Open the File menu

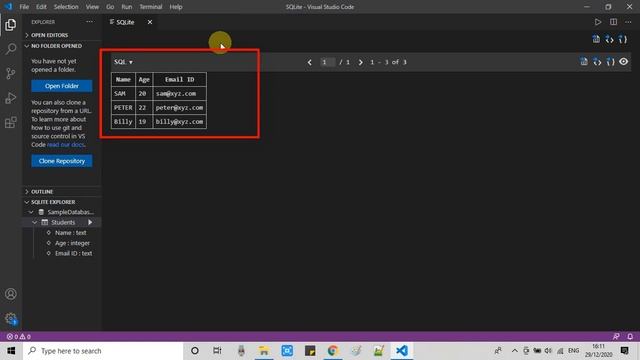pos(24,7)
